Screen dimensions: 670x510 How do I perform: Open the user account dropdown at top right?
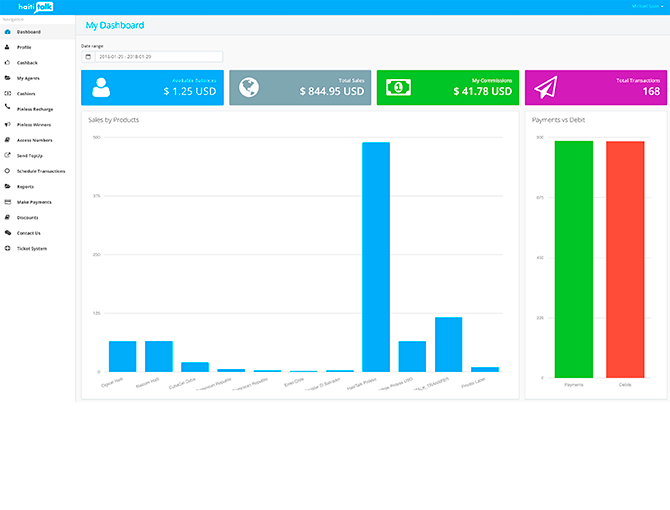coord(647,6)
